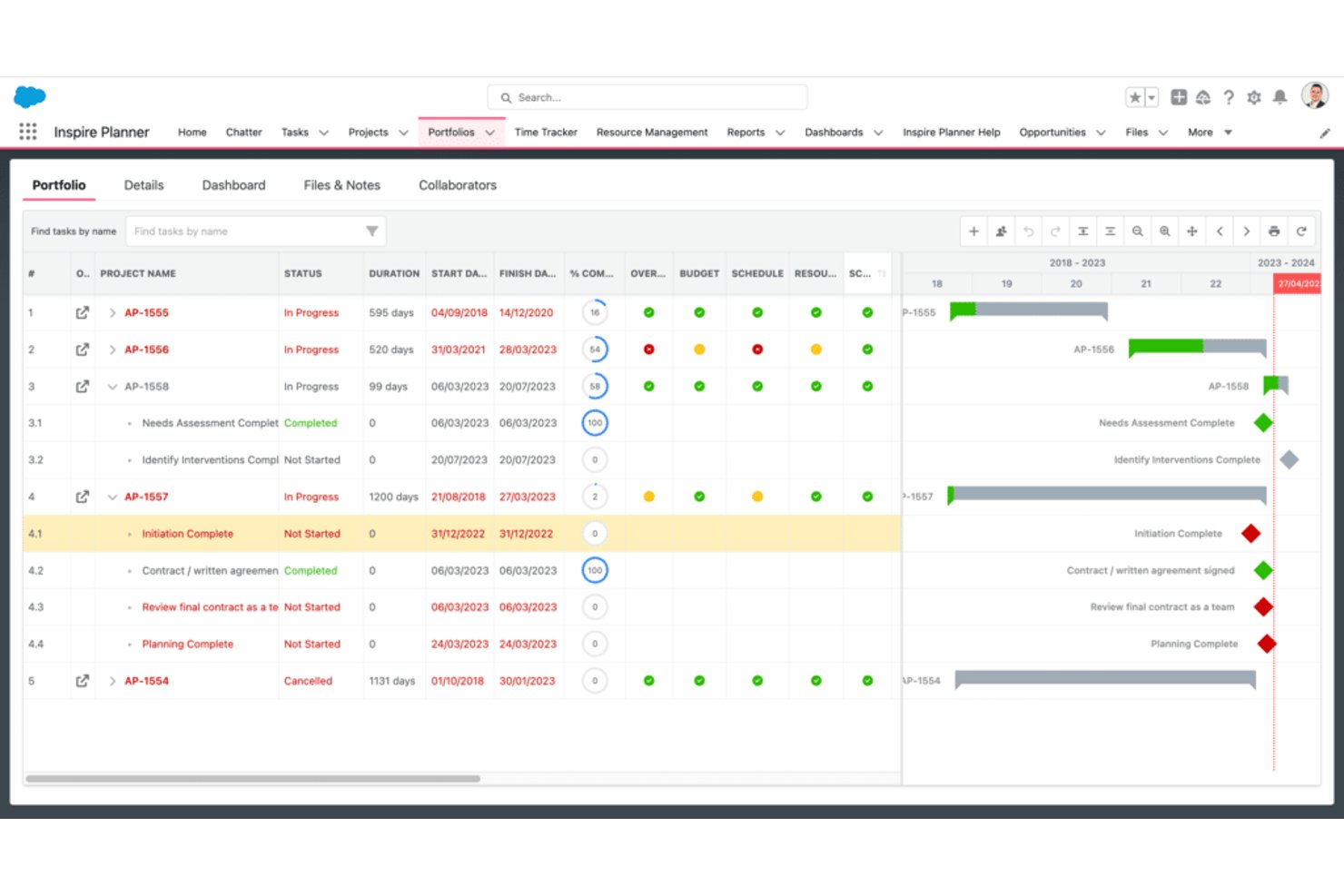The height and width of the screenshot is (896, 1344).
Task: Click the add (plus) Gantt toolbar button
Action: (x=973, y=231)
